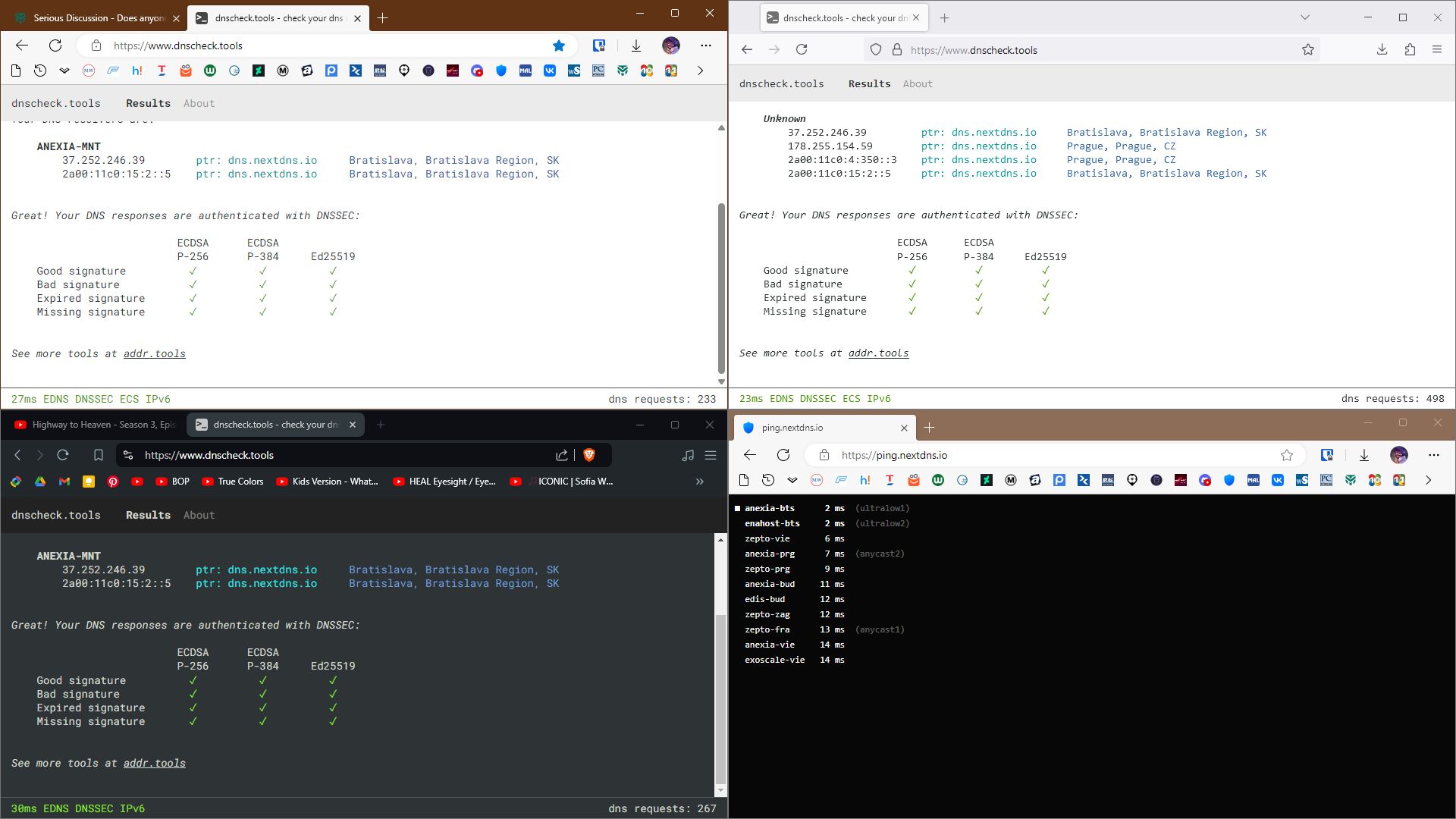Screen dimensions: 1456x819
Task: Open Firefox extensions puzzle icon
Action: tap(1410, 50)
